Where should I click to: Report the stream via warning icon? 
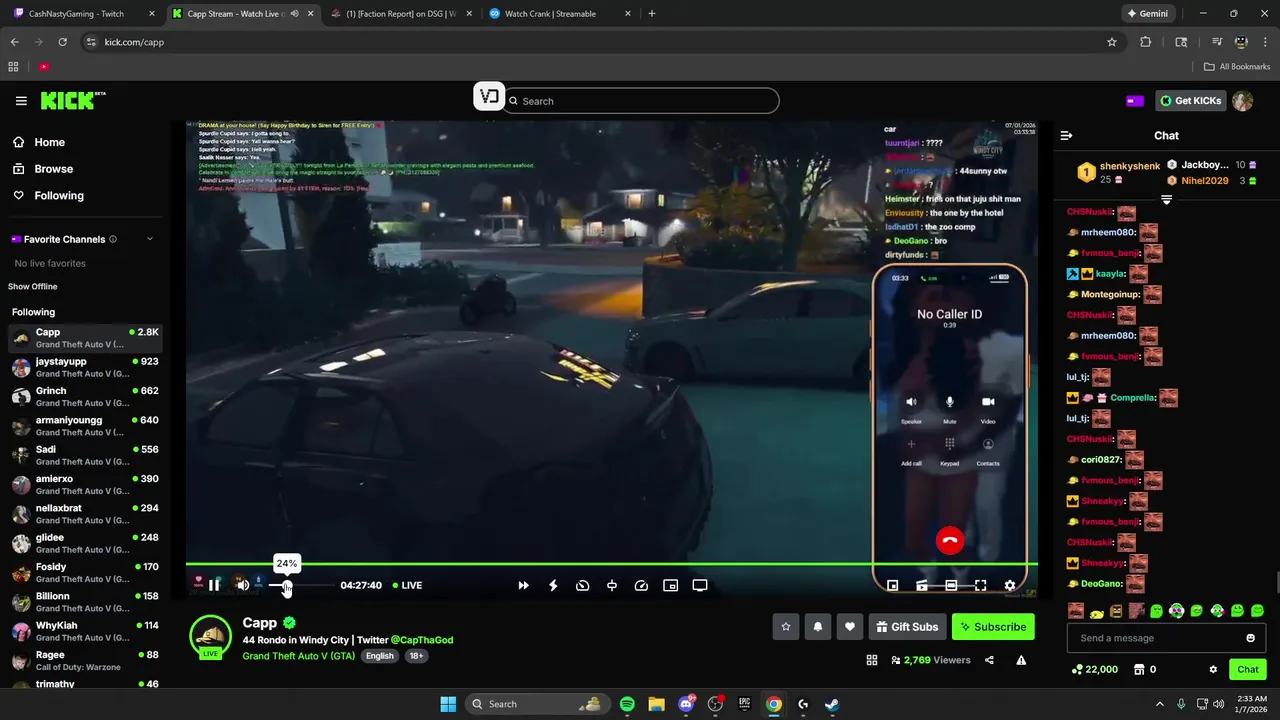(x=1021, y=660)
